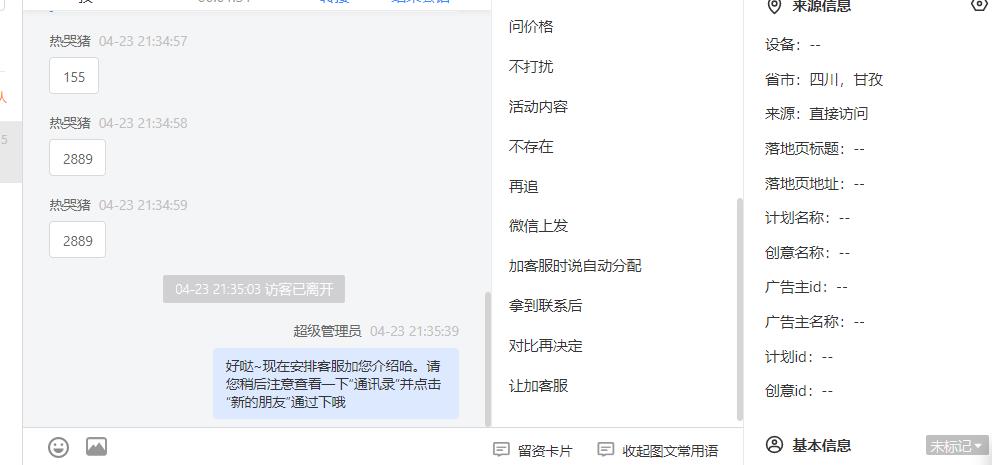
Task: Select 加客服时说自动分配 phrase
Action: (575, 266)
